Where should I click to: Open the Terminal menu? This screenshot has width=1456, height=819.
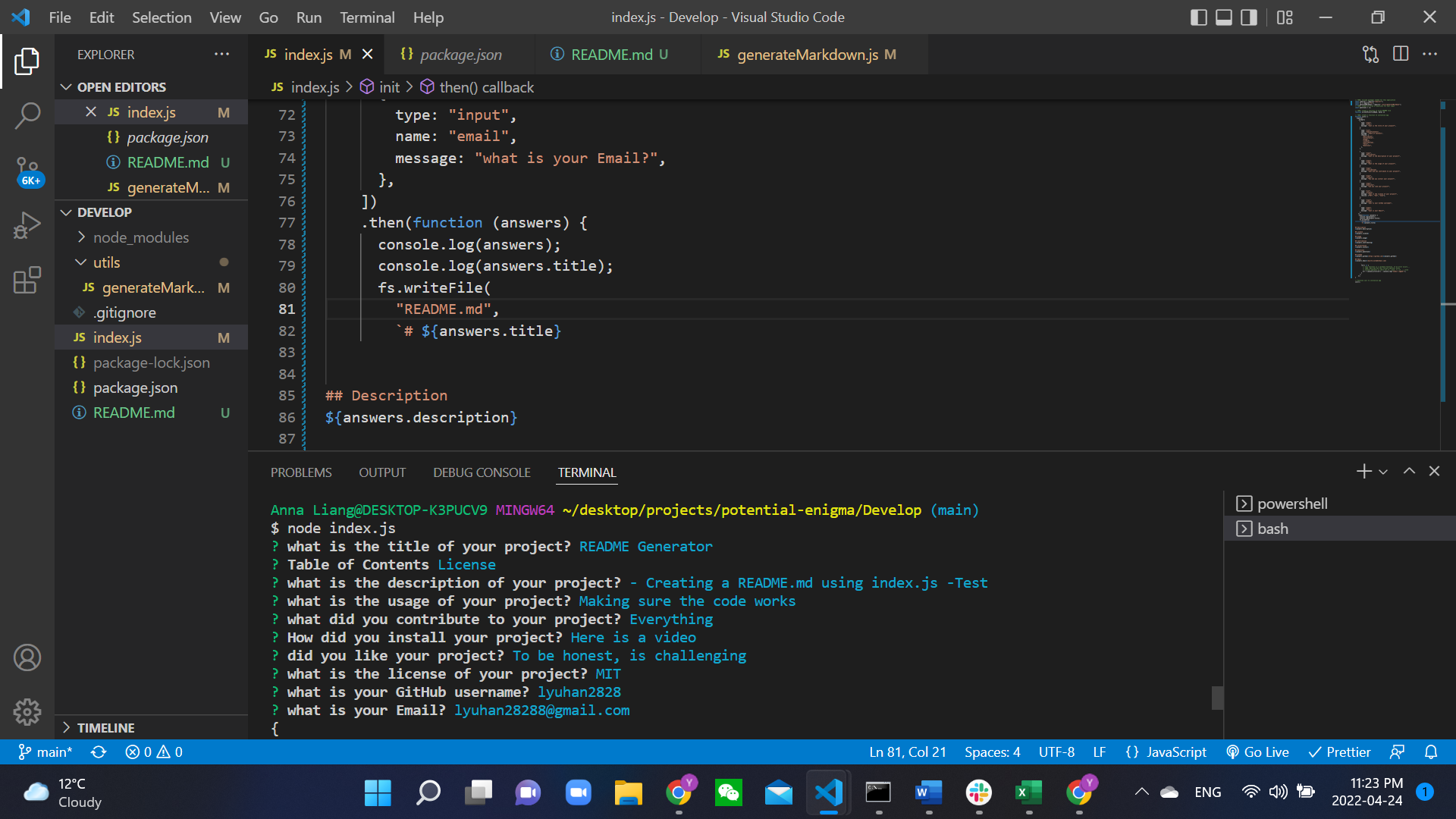point(367,17)
